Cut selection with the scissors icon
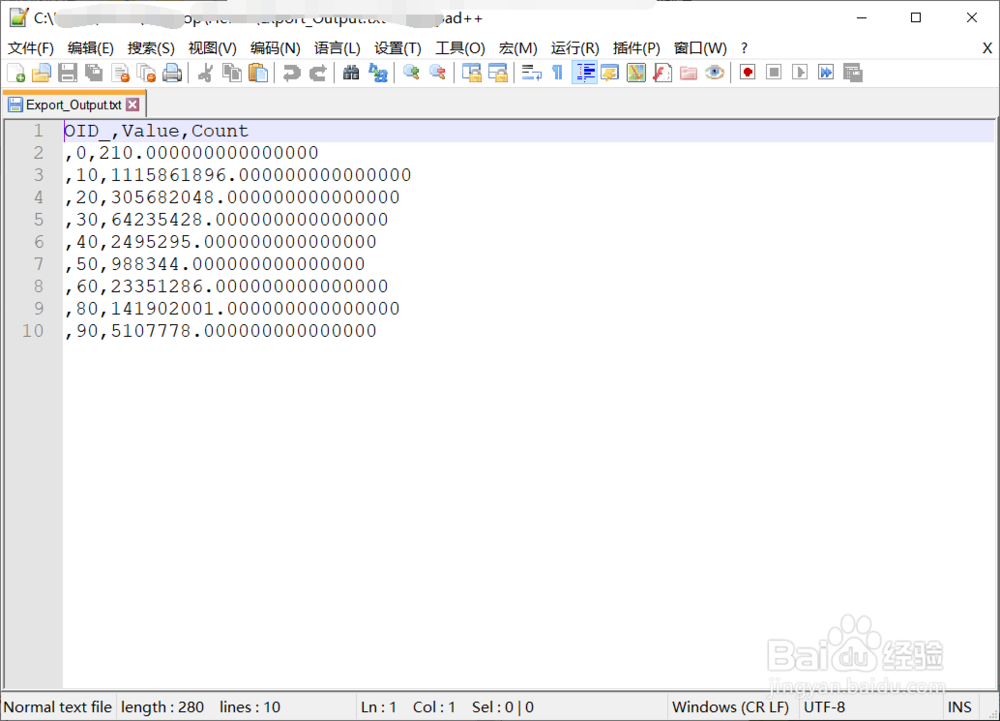 point(205,73)
